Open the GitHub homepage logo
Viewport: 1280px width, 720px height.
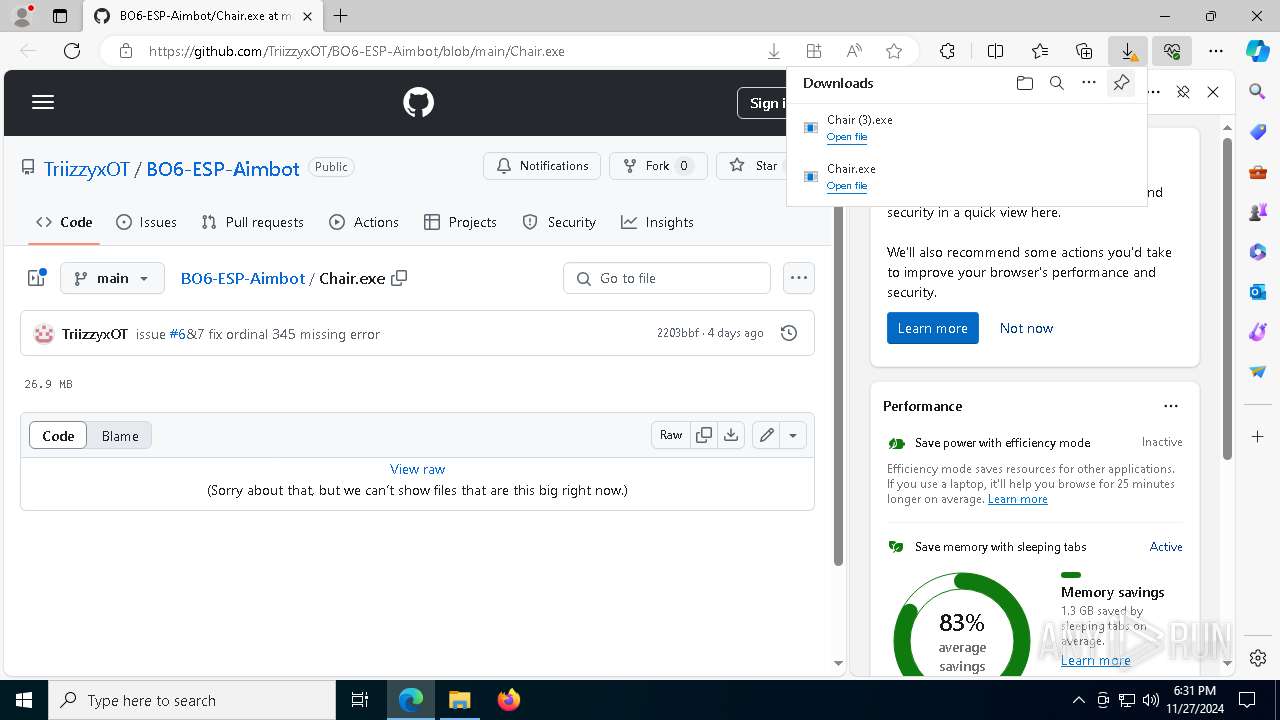pos(418,102)
